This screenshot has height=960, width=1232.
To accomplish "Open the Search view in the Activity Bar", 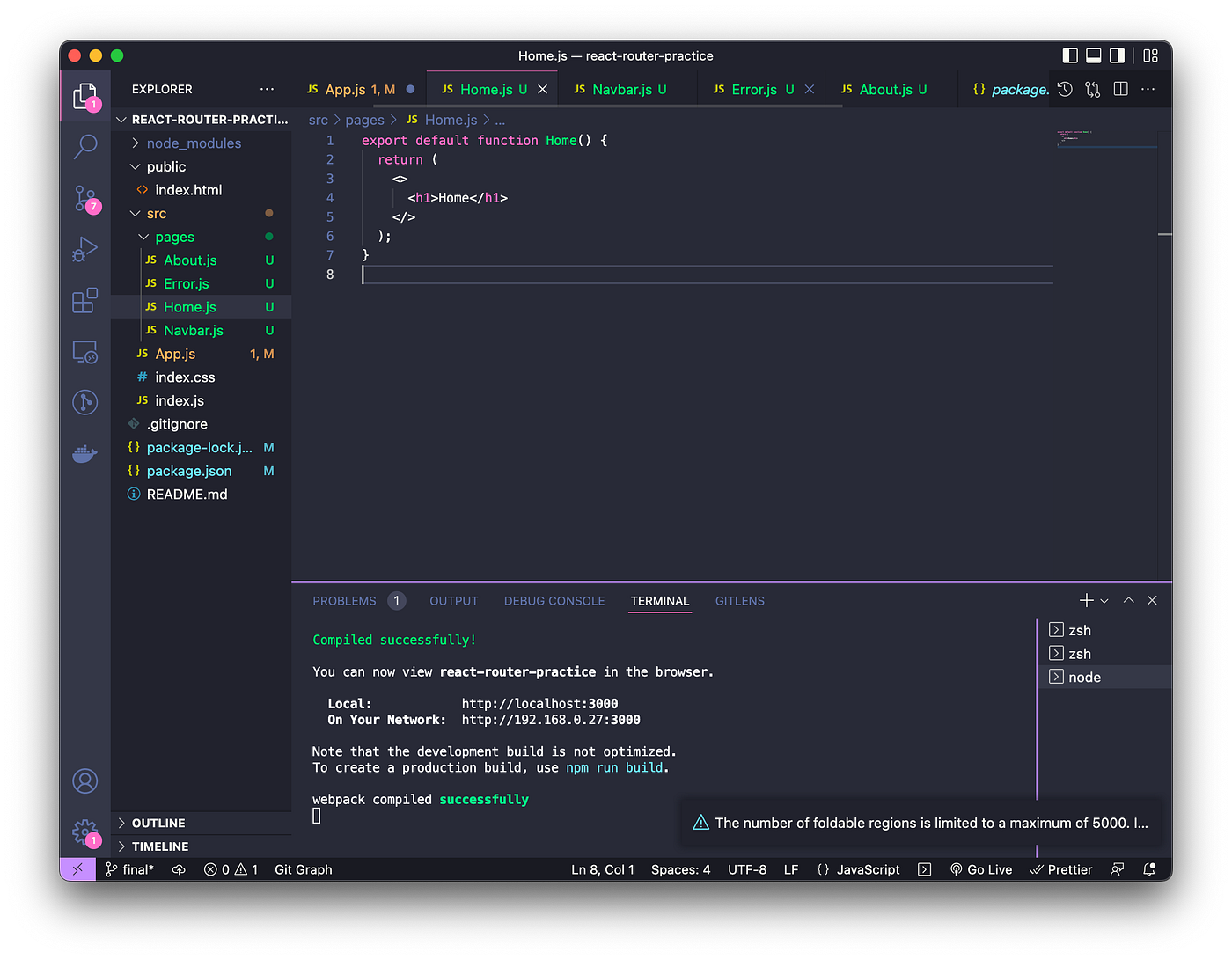I will pos(84,147).
